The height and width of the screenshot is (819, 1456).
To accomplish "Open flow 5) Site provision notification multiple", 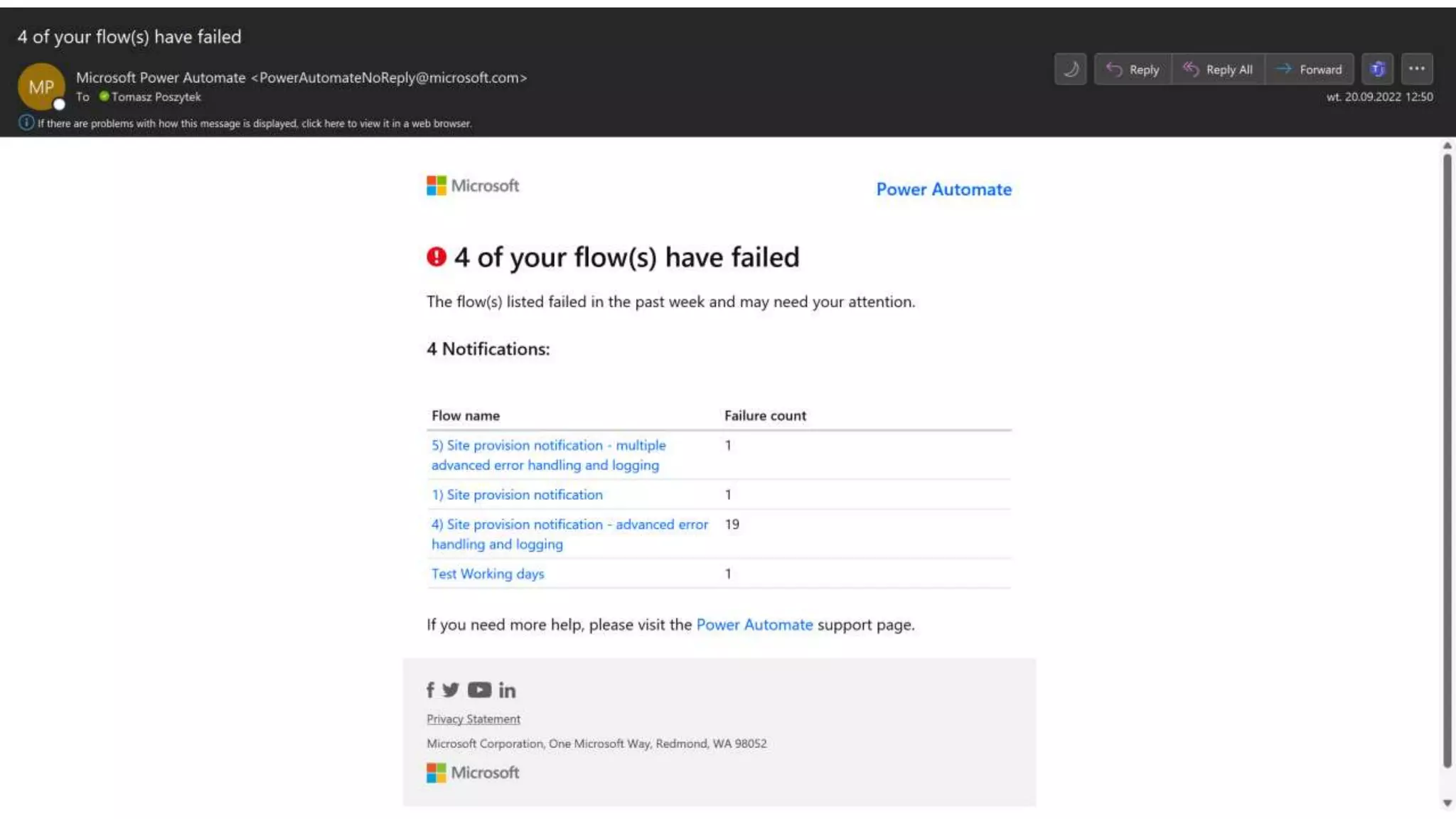I will (x=548, y=446).
